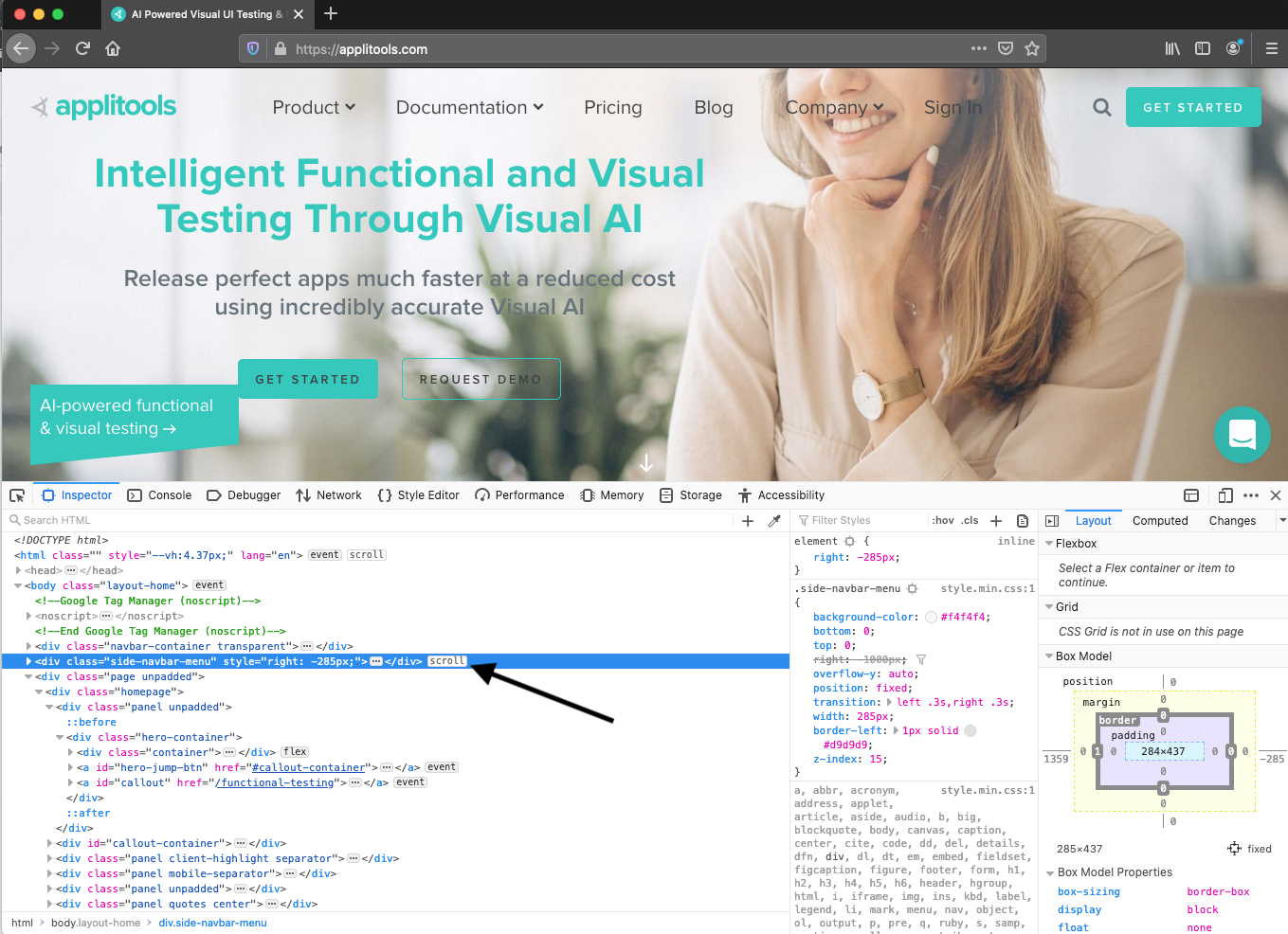Open tracking protection shield info
Viewport: 1288px width, 934px height.
[253, 48]
